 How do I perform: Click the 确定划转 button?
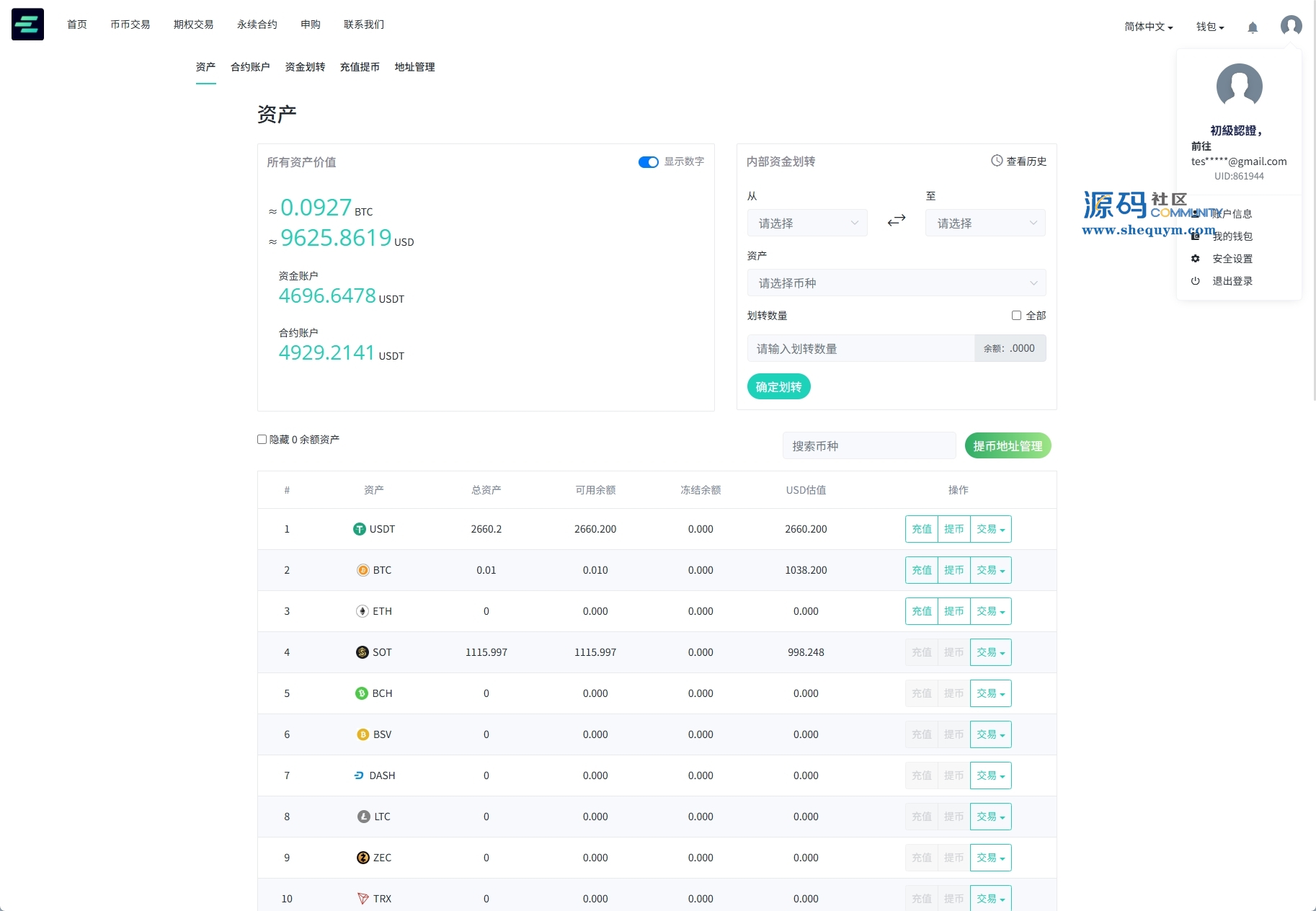coord(778,387)
